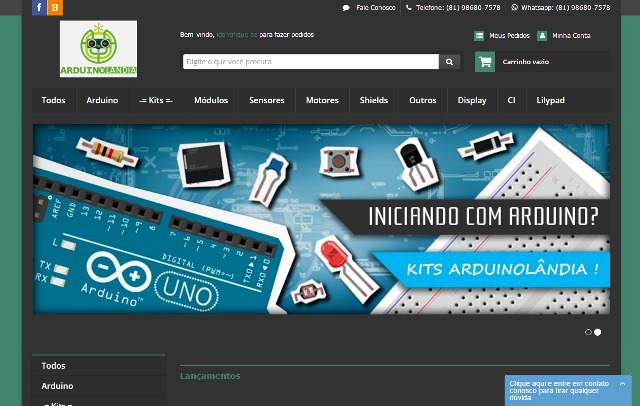Select the second banner slide dot
This screenshot has width=640, height=406.
pos(598,332)
